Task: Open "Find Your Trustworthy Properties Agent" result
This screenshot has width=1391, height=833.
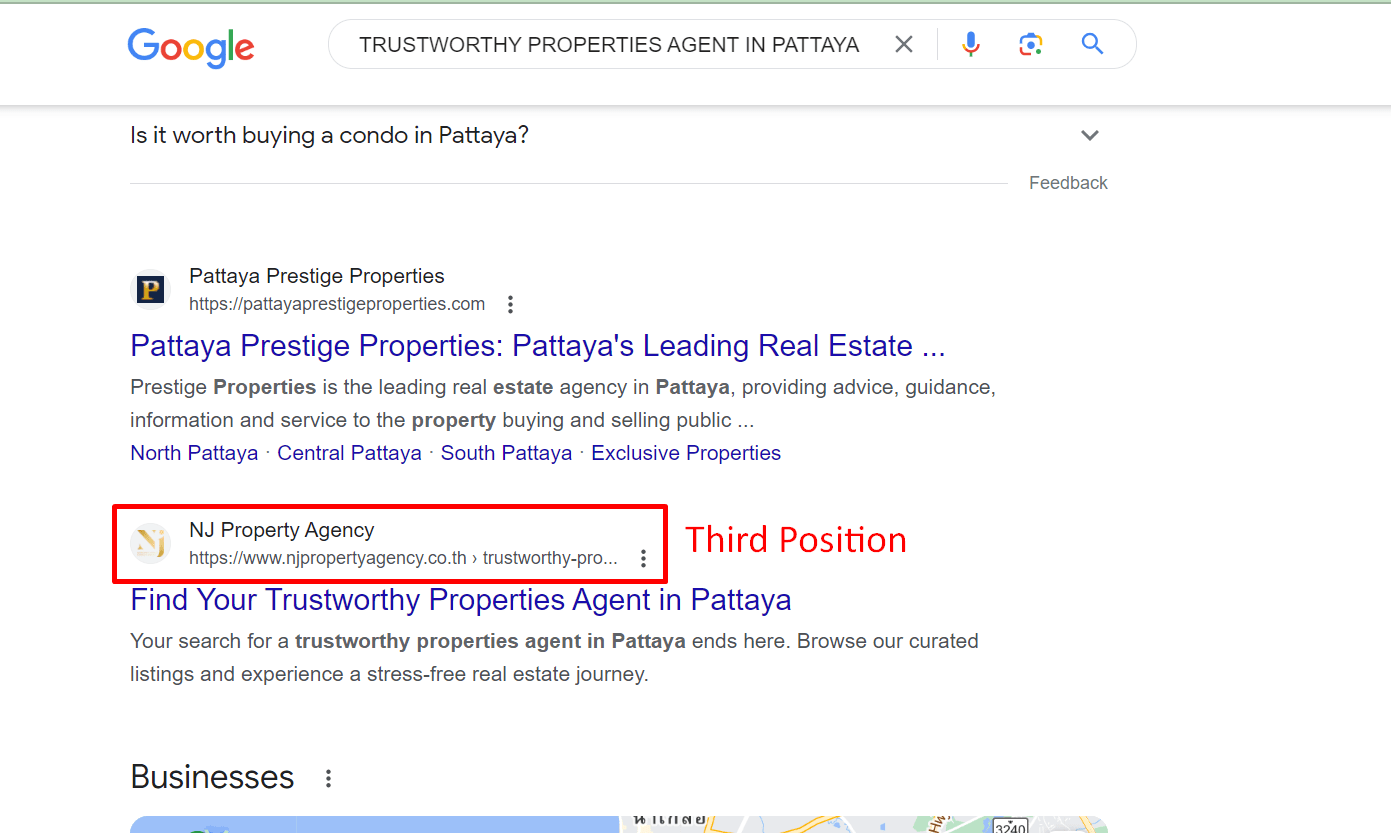Action: coord(460,600)
